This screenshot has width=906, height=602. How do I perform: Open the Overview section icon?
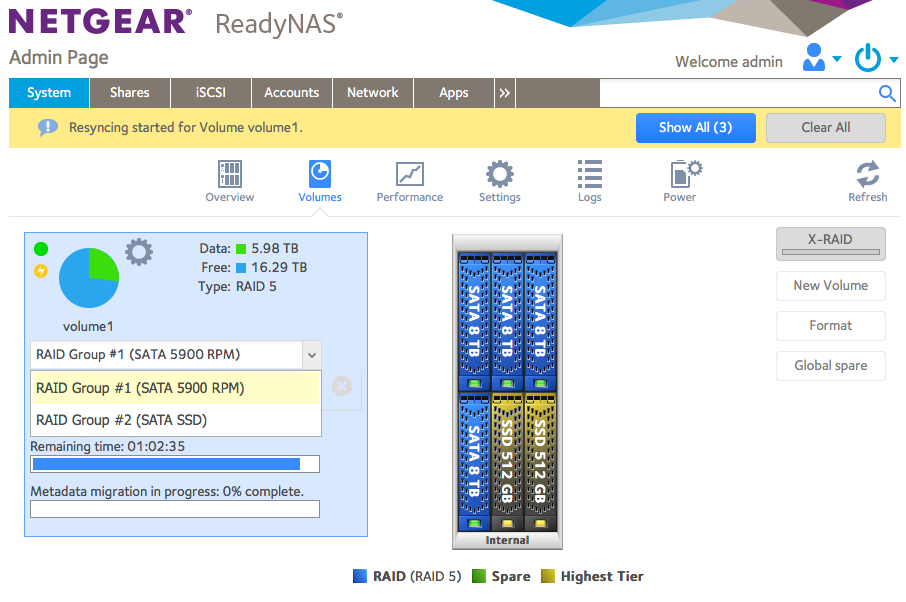[230, 174]
